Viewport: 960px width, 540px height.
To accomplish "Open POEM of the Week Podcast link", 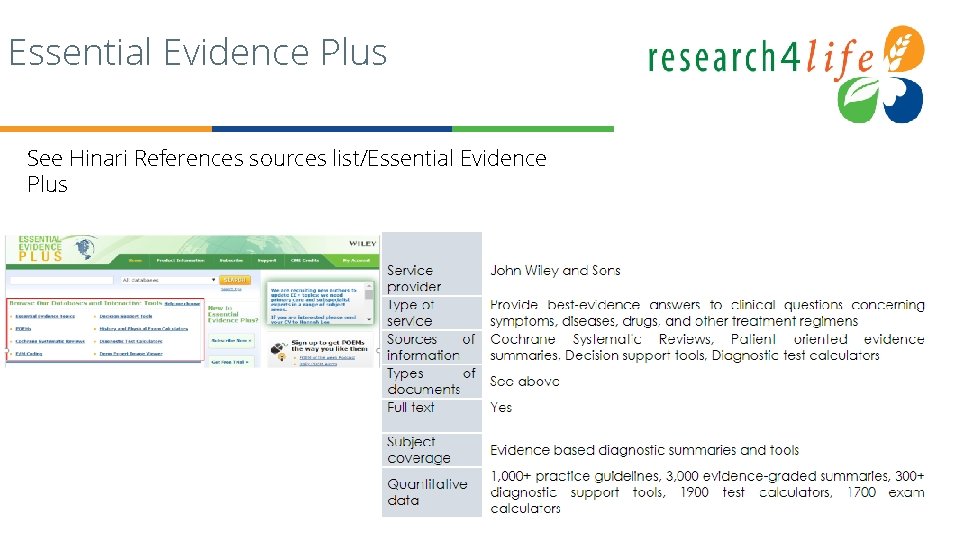I will [x=327, y=358].
